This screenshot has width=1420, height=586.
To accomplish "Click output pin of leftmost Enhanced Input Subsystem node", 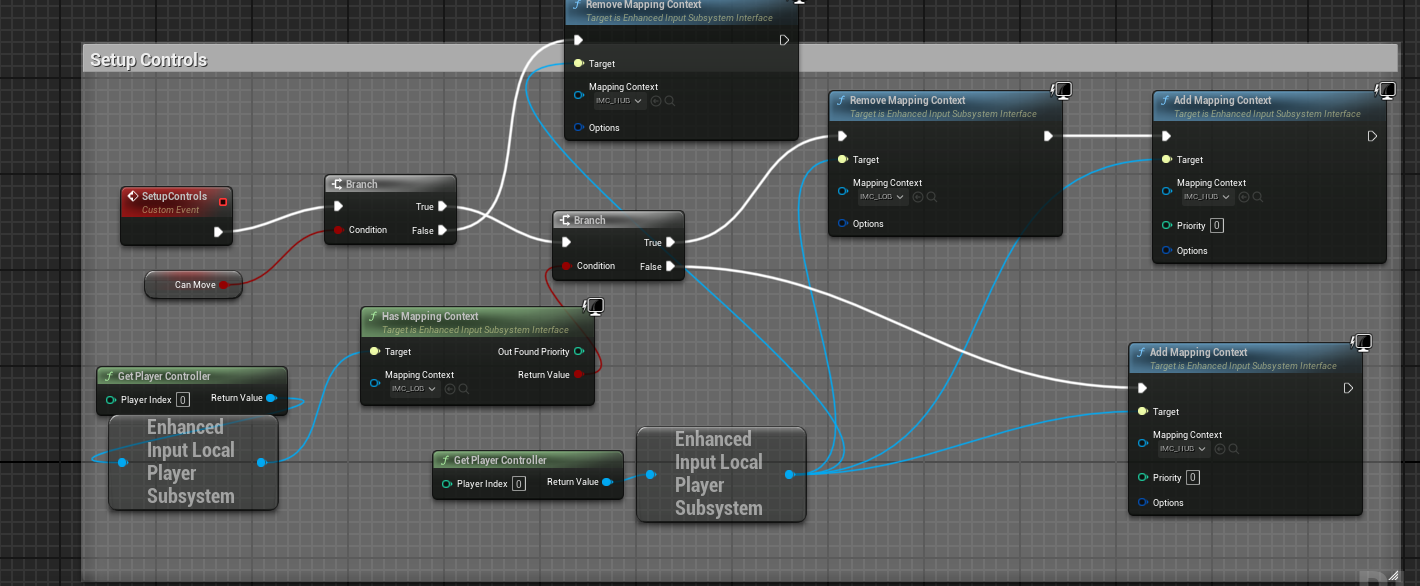I will (261, 462).
